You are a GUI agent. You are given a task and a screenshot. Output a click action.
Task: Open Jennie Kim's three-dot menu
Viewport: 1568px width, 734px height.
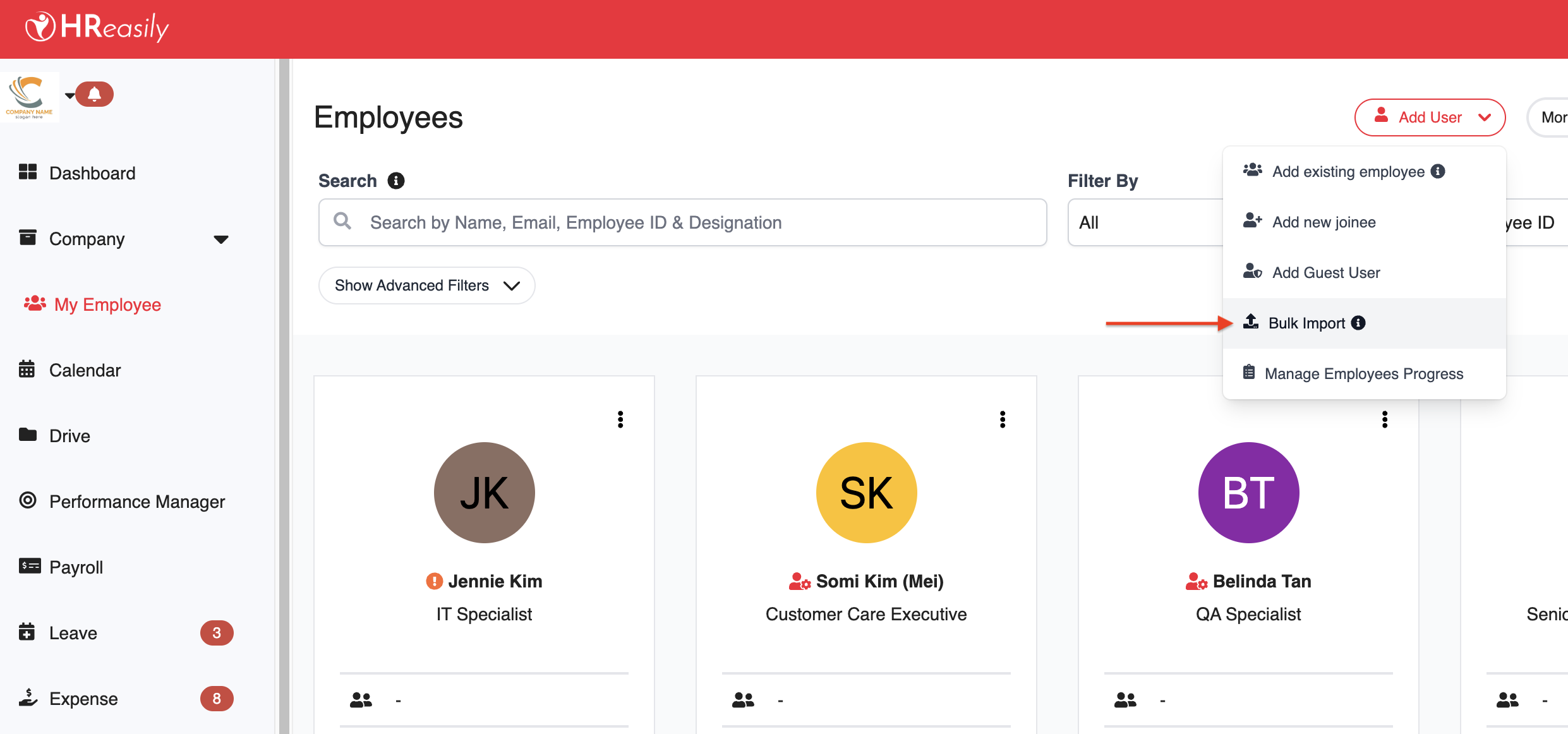(620, 419)
